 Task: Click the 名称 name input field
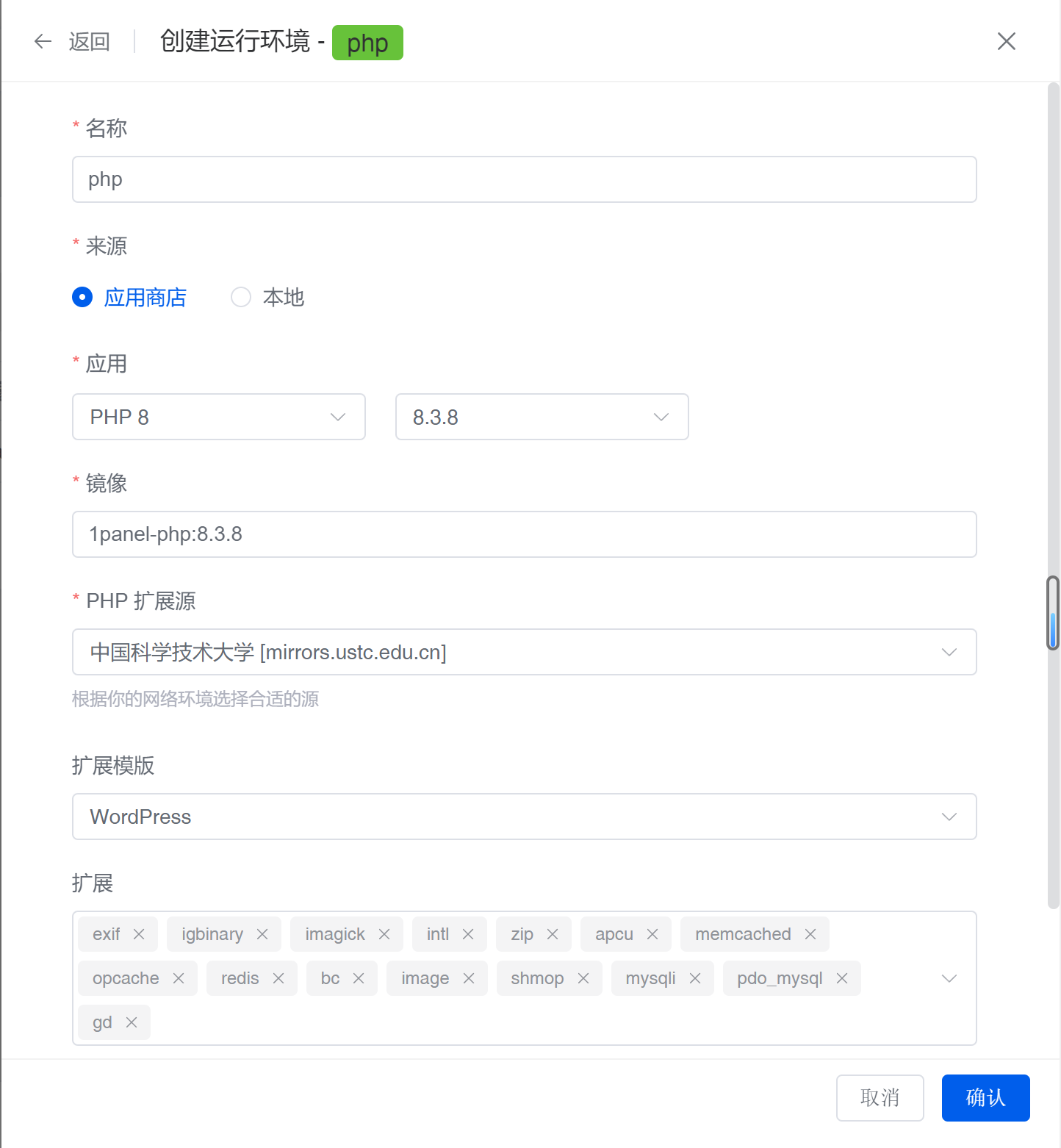[524, 179]
